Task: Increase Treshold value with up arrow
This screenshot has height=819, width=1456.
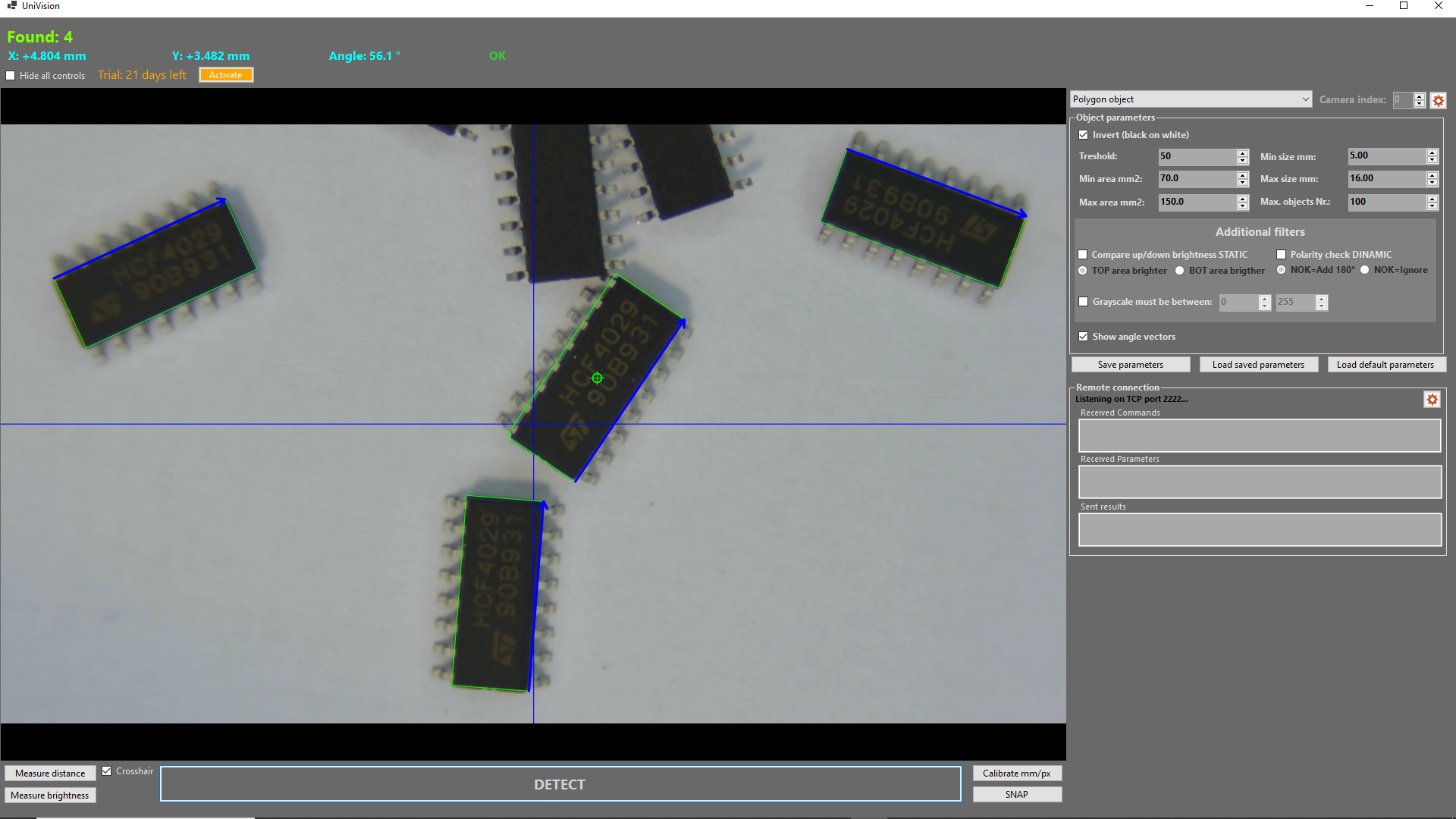Action: coord(1242,152)
